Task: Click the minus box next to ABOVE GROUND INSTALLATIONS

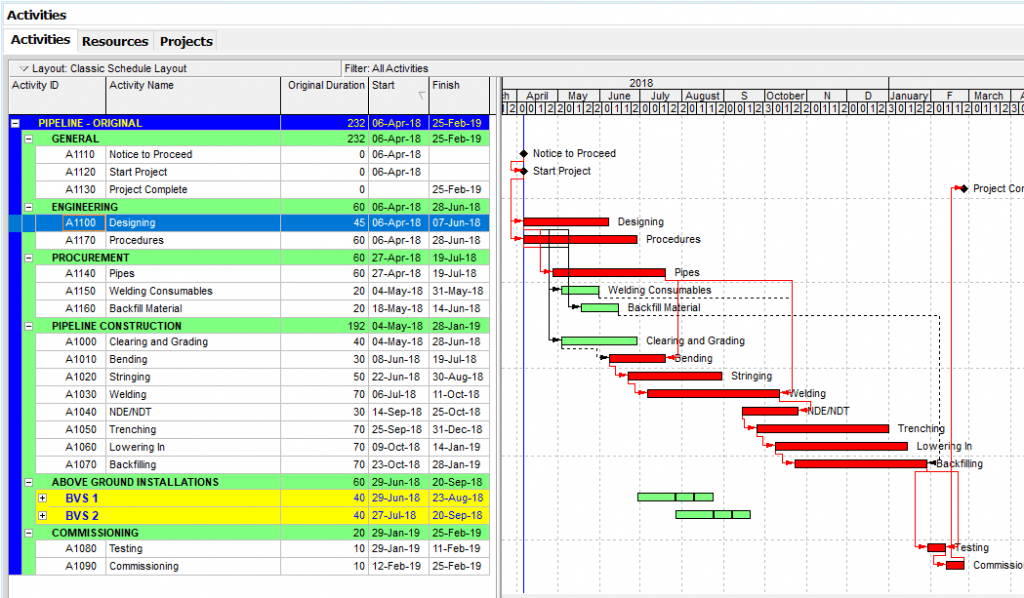Action: coord(27,481)
